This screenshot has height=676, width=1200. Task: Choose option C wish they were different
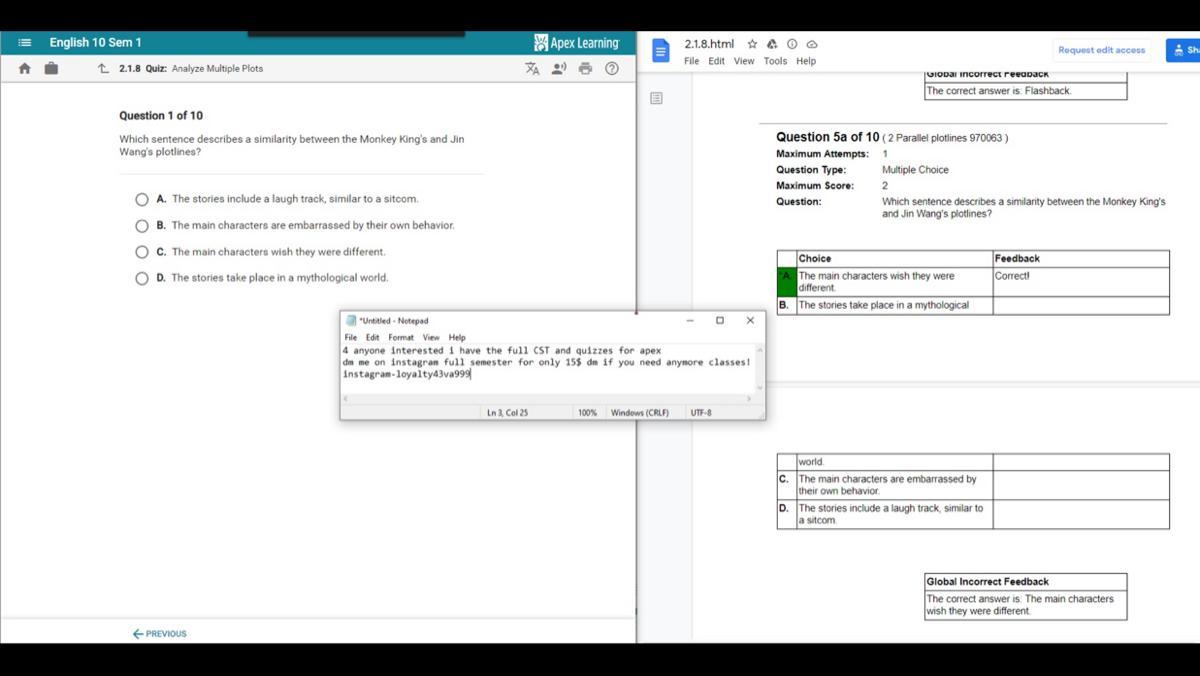tap(142, 252)
